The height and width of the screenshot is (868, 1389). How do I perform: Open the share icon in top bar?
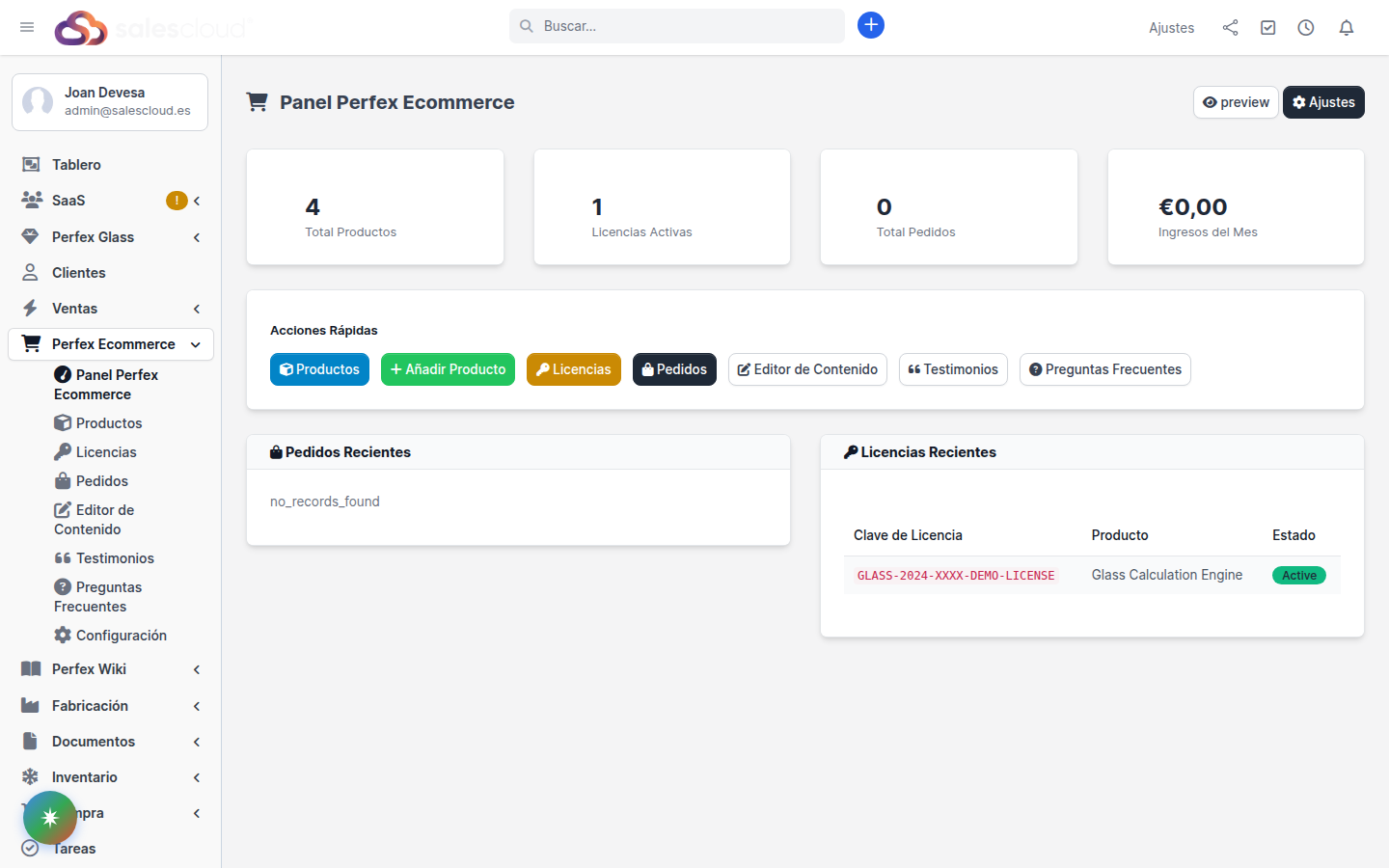[x=1230, y=28]
